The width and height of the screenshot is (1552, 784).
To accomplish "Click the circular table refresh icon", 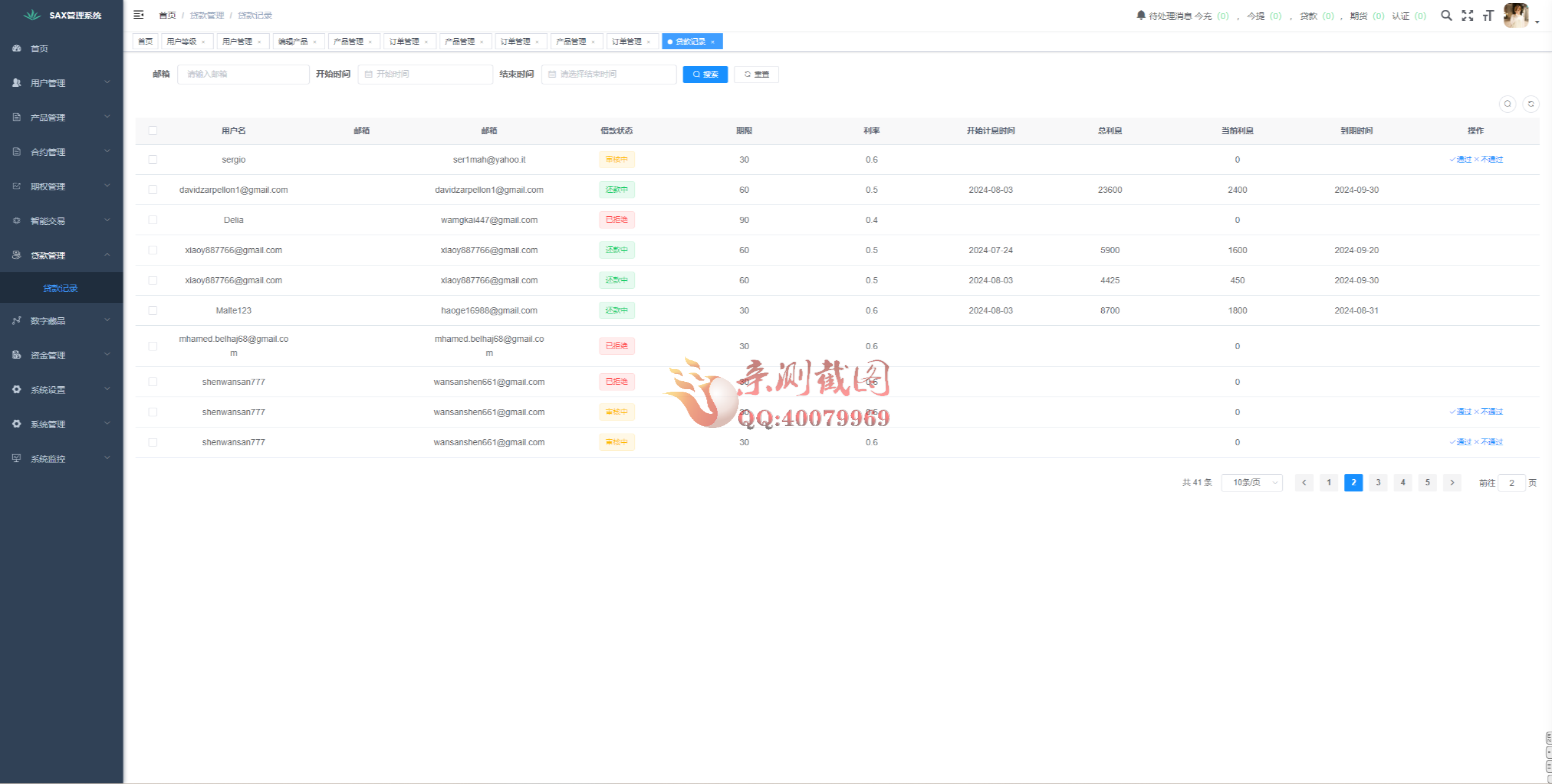I will pos(1530,104).
